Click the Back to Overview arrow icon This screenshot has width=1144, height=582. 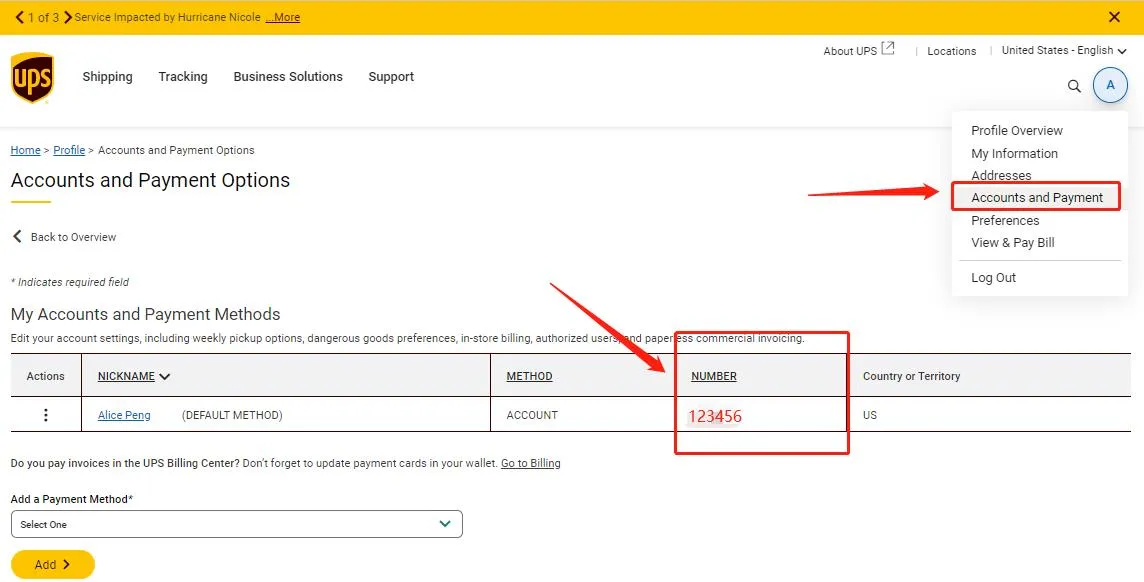point(18,236)
